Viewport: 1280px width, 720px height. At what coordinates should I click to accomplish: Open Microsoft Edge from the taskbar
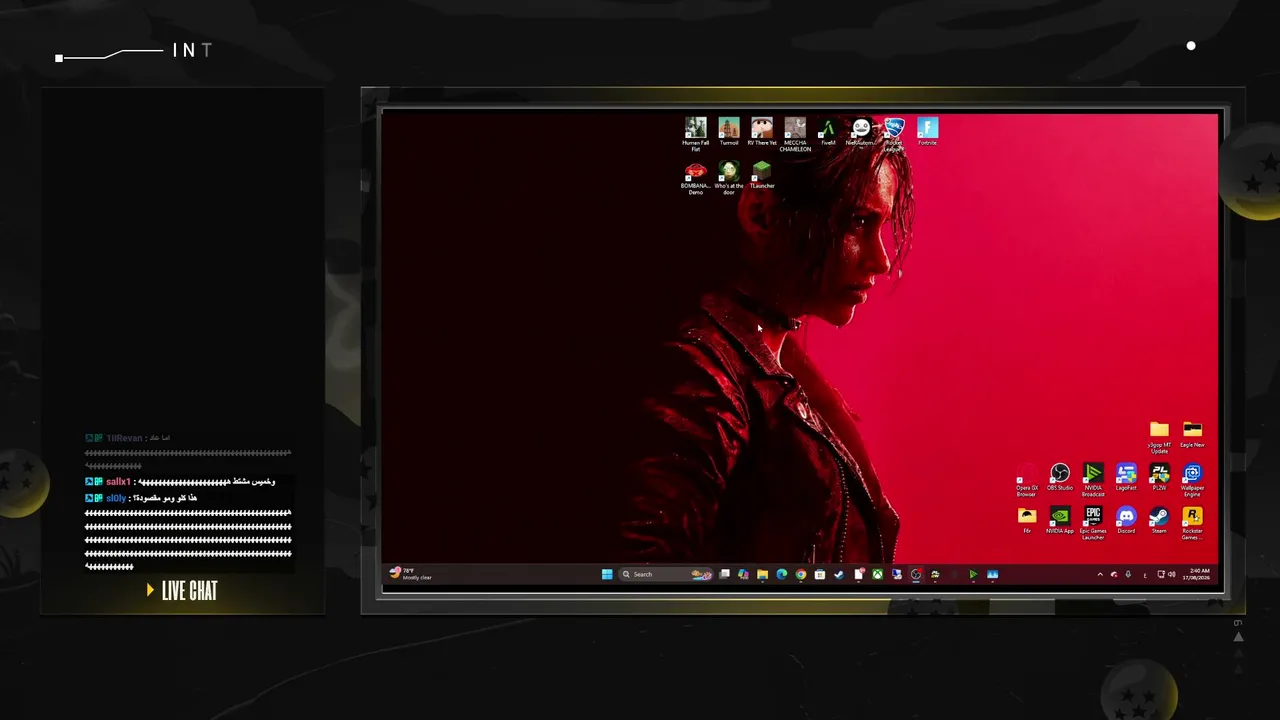pos(781,574)
